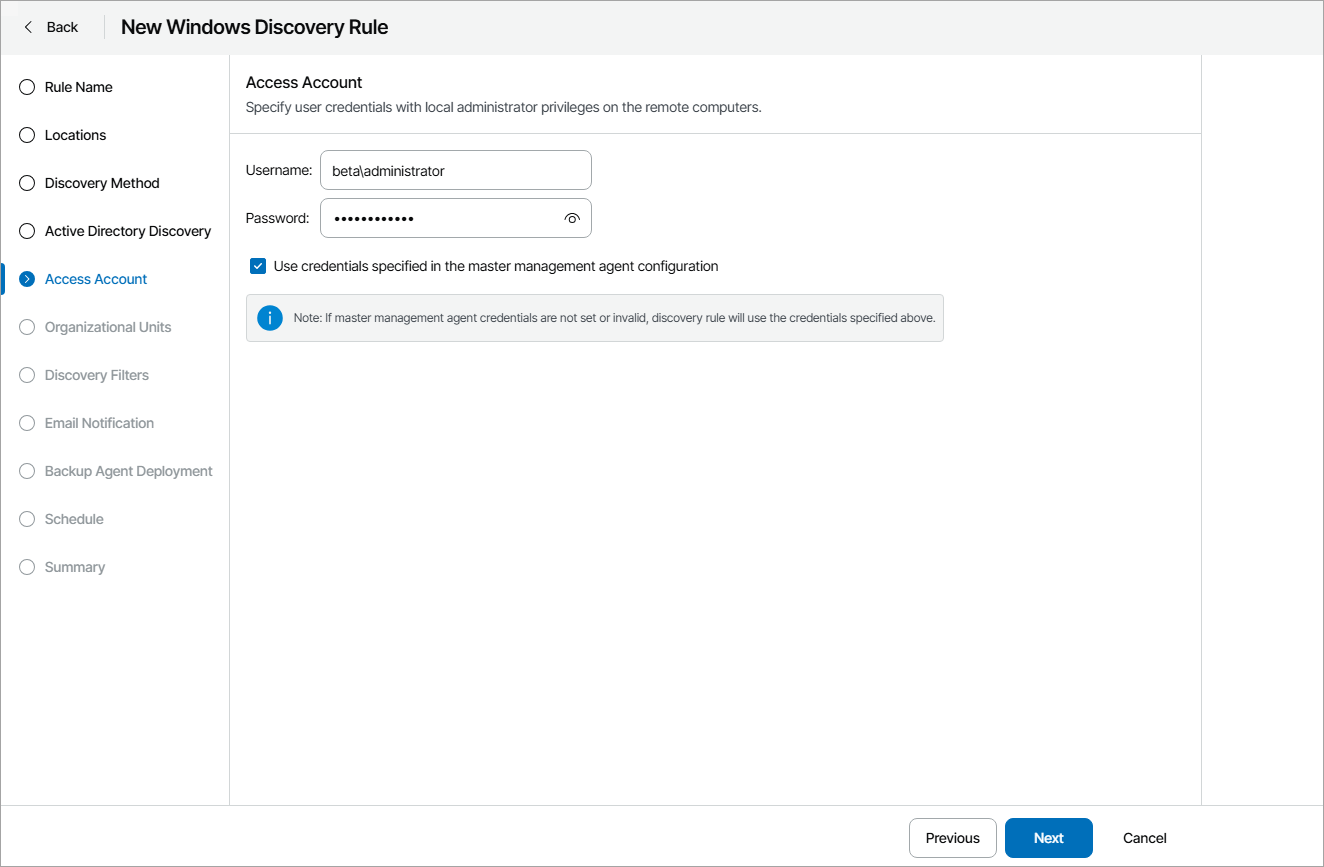Click the Active Directory Discovery step circle
Image resolution: width=1324 pixels, height=867 pixels.
(26, 231)
